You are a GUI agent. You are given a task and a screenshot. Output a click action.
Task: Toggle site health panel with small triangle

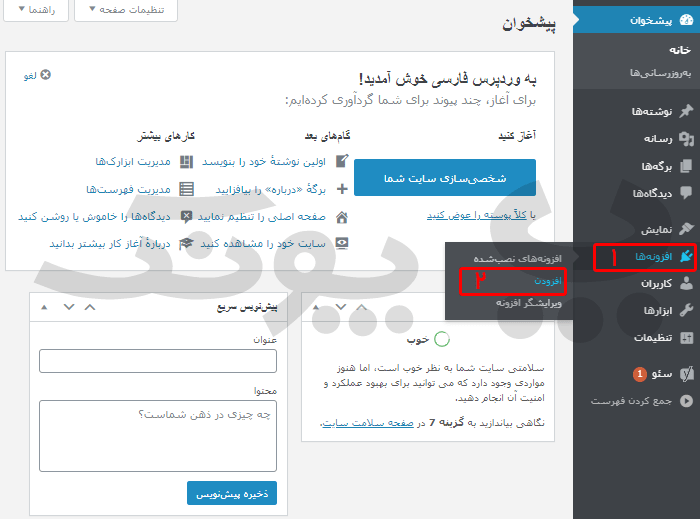316,307
